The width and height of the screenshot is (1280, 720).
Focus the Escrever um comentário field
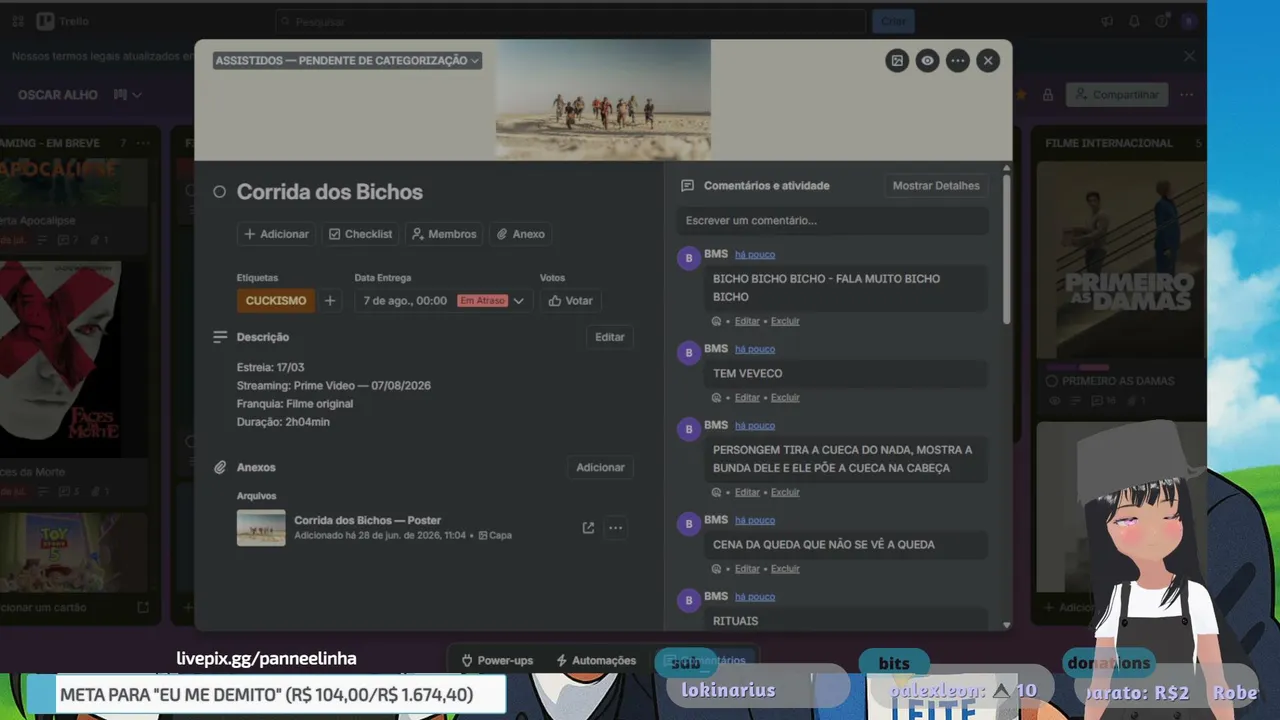pos(832,220)
